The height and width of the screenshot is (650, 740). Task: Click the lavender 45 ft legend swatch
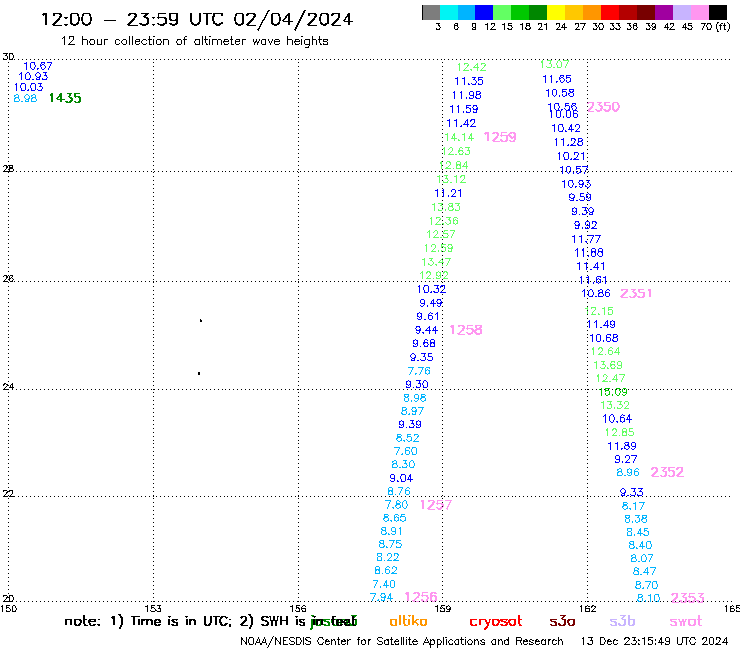pyautogui.click(x=681, y=12)
